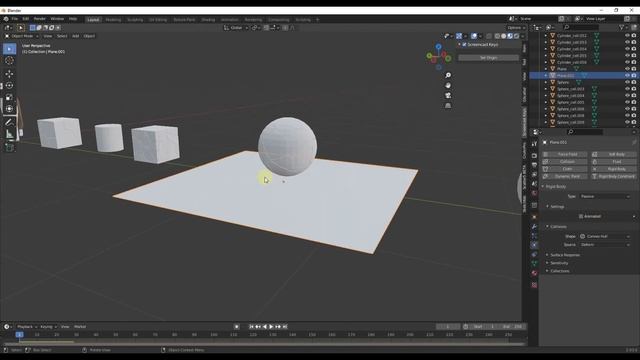Click the Fluid physics button
This screenshot has width=640, height=360.
click(x=613, y=162)
